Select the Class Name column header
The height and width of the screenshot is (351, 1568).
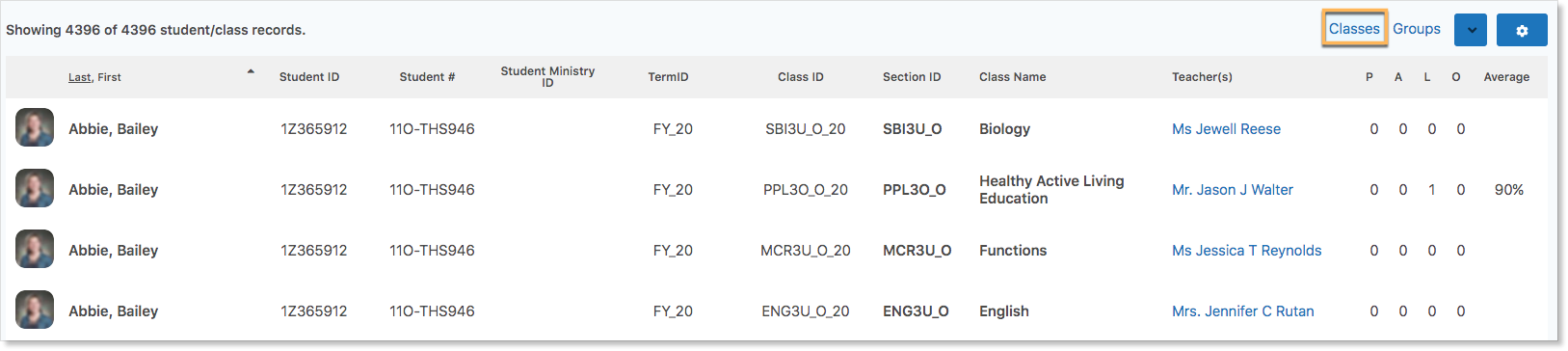pos(1012,77)
